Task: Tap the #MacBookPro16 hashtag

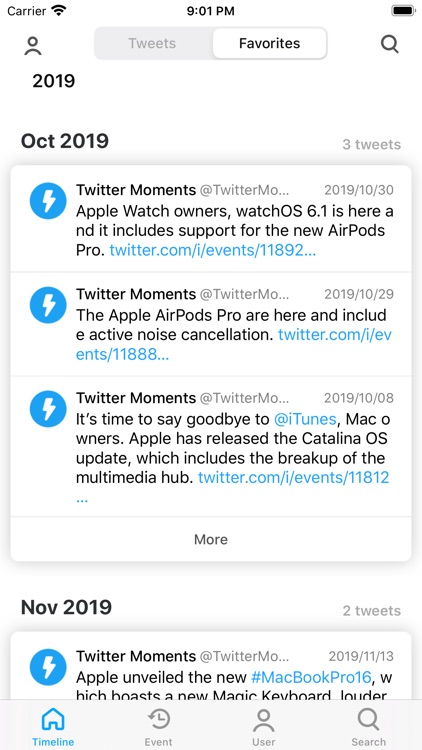Action: (311, 678)
